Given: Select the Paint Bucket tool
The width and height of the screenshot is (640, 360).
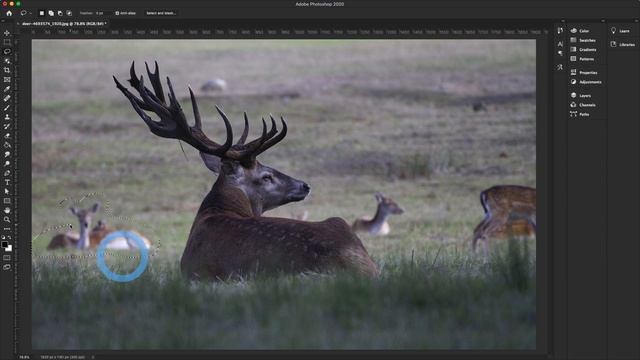Looking at the screenshot, I should coord(7,145).
